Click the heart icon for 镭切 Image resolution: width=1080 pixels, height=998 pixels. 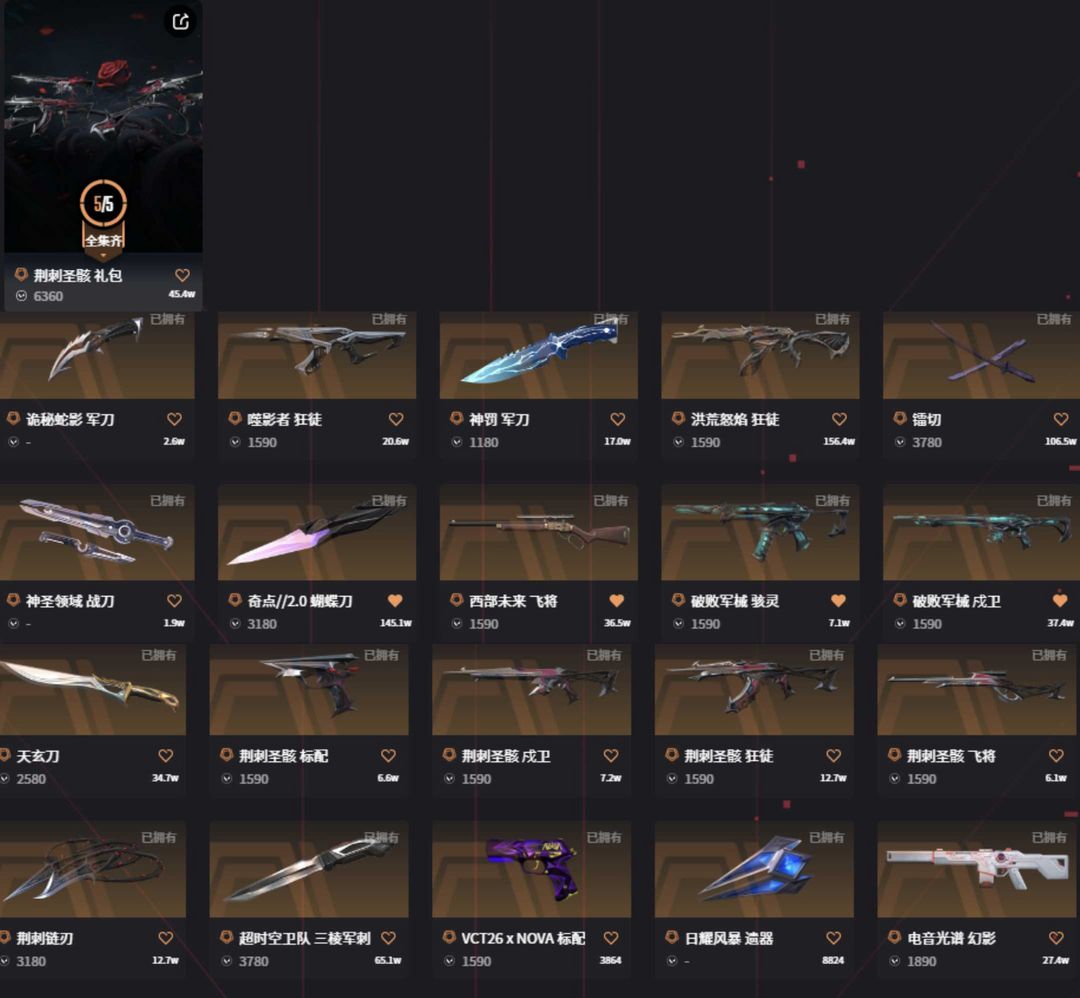(1061, 419)
